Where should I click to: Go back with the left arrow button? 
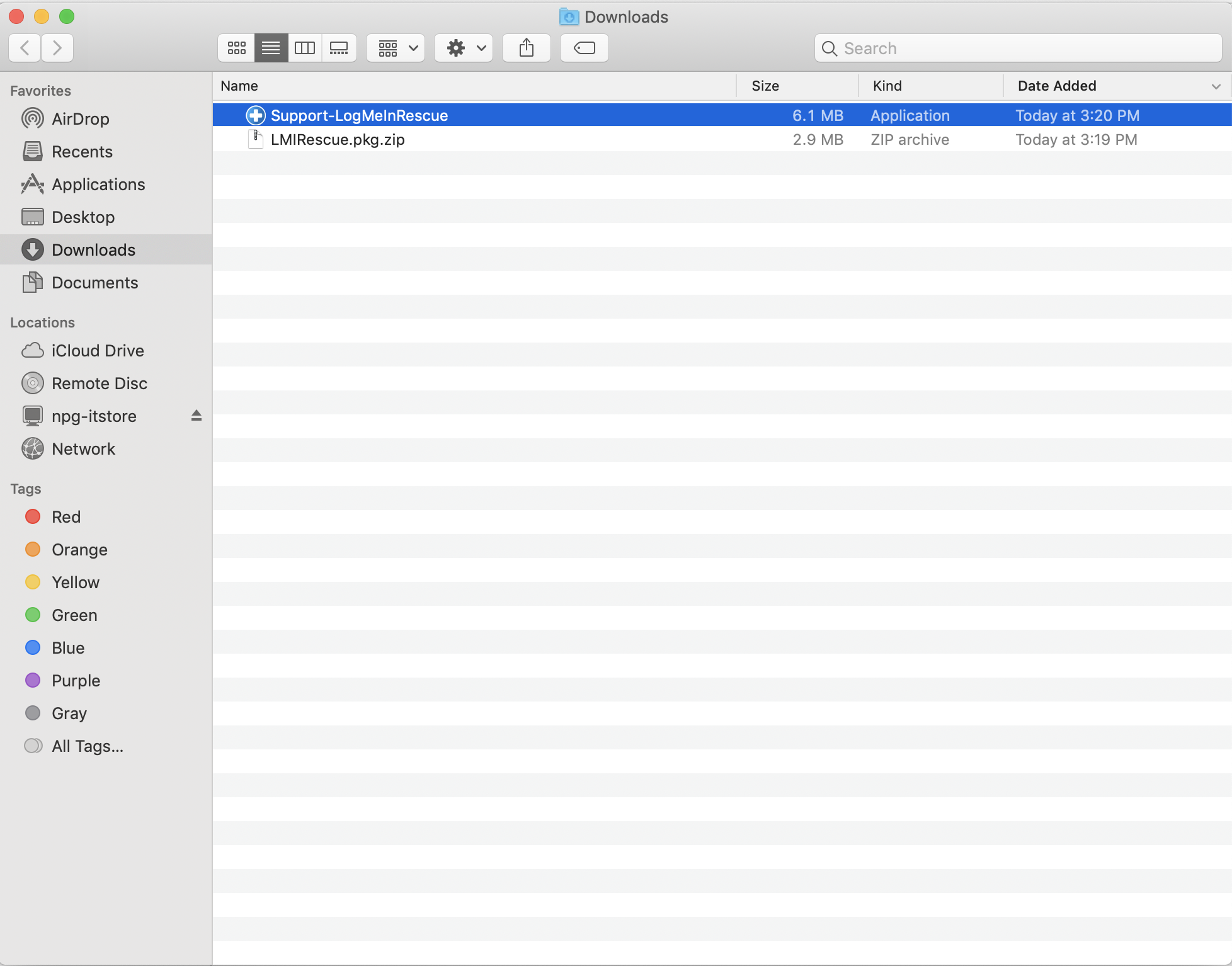tap(25, 48)
